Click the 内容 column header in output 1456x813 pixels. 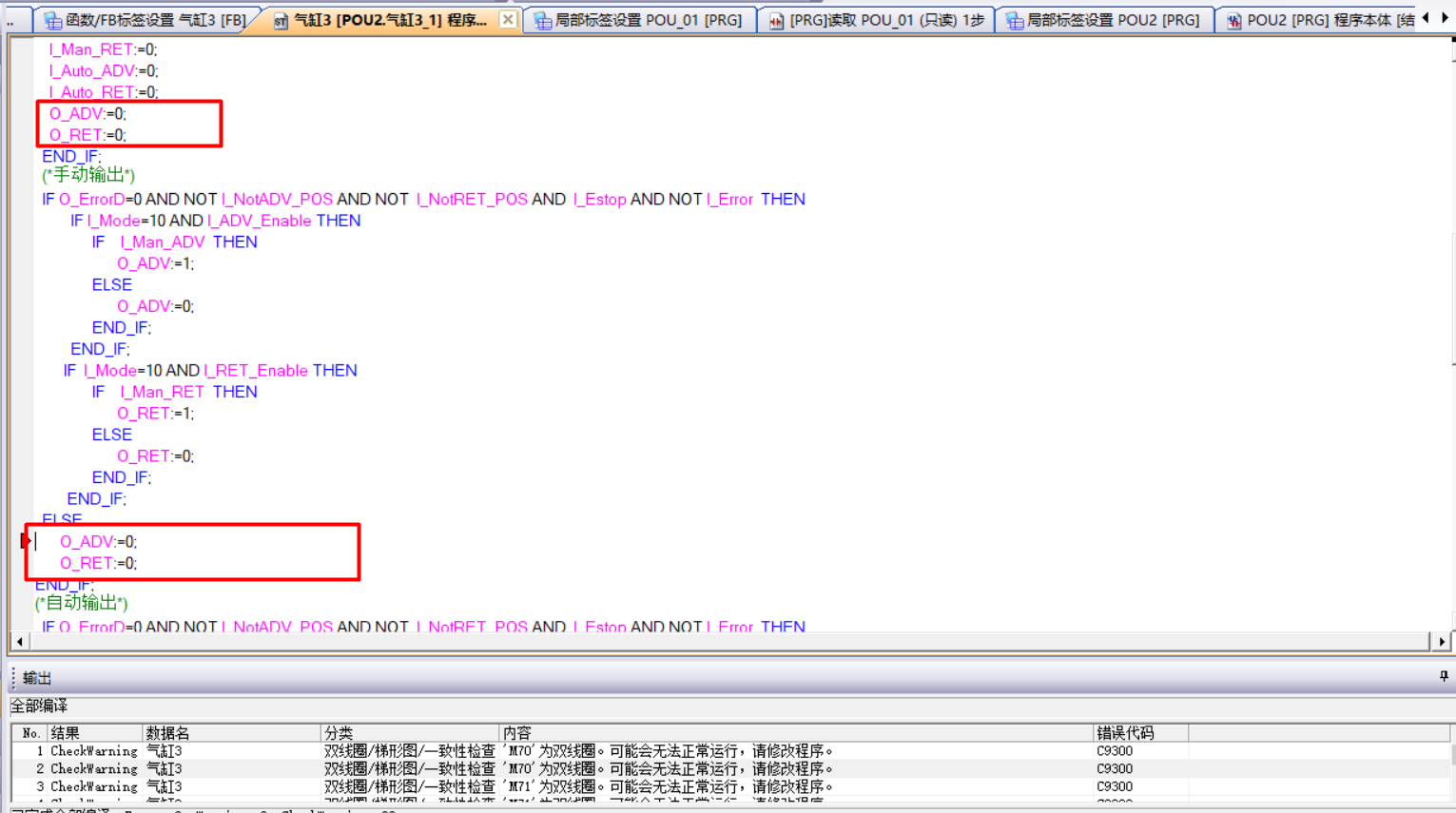pyautogui.click(x=794, y=733)
